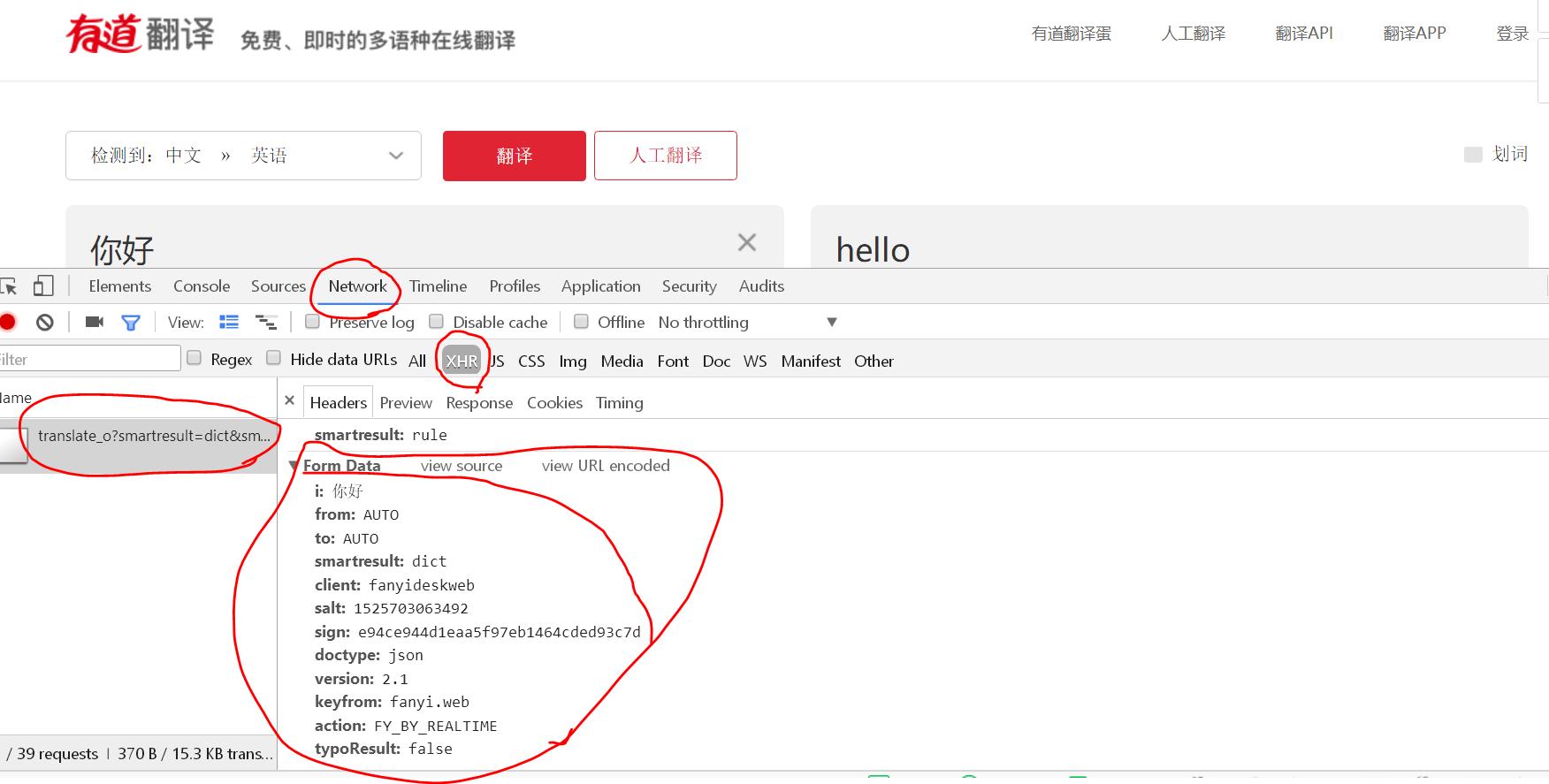Click the video camera capture screenshots icon
1549x784 pixels.
pos(95,323)
